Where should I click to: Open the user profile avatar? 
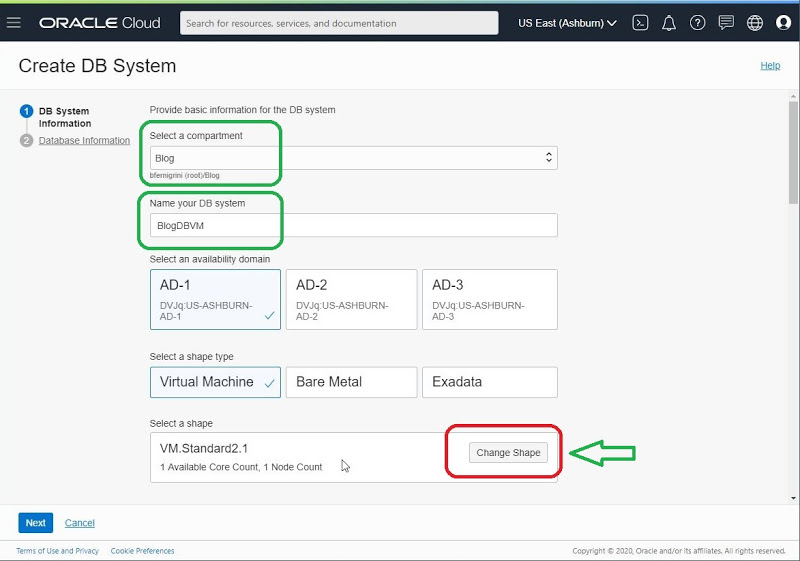pos(783,23)
